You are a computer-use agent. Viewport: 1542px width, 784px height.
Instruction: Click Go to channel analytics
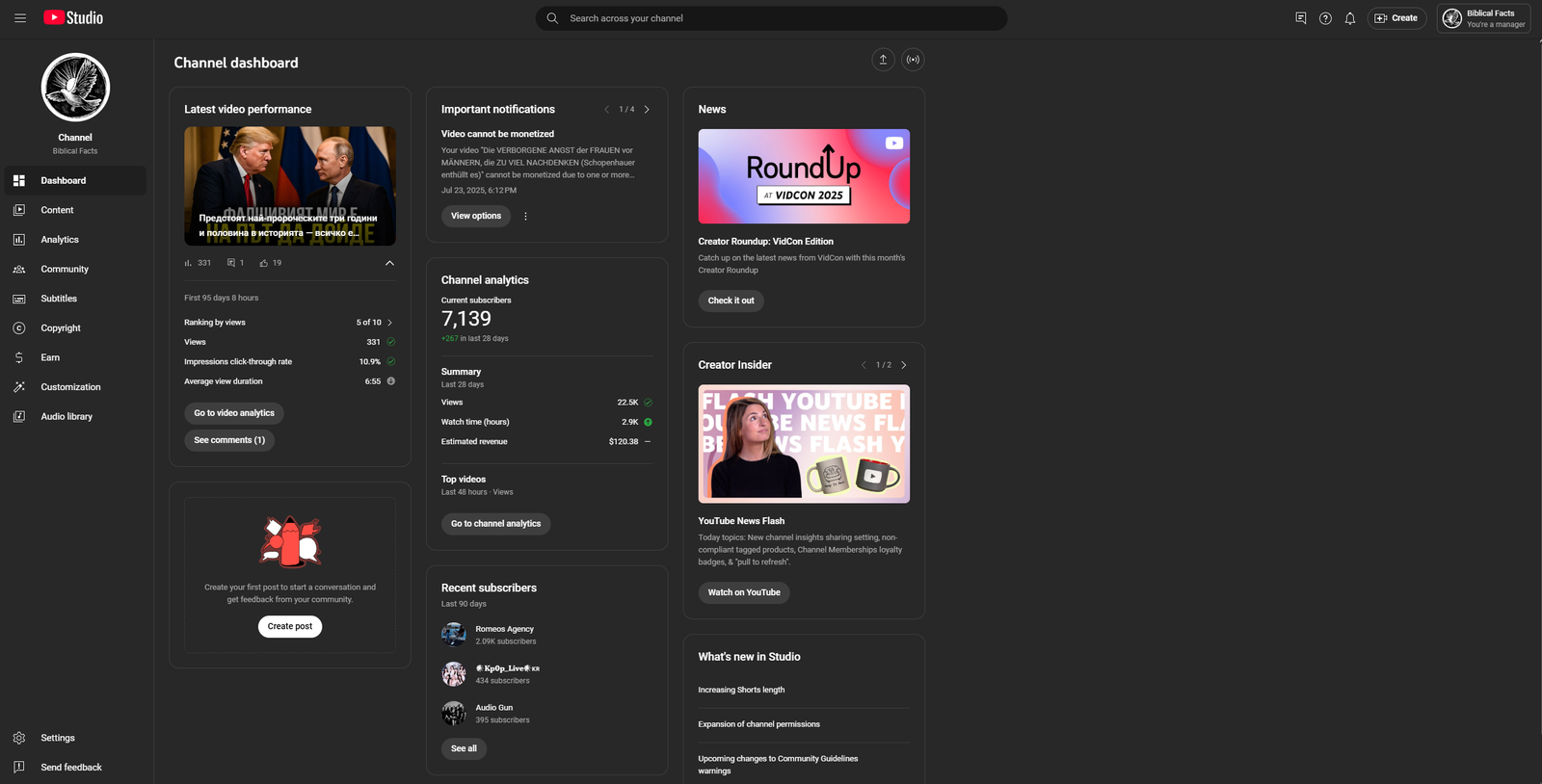(x=495, y=524)
